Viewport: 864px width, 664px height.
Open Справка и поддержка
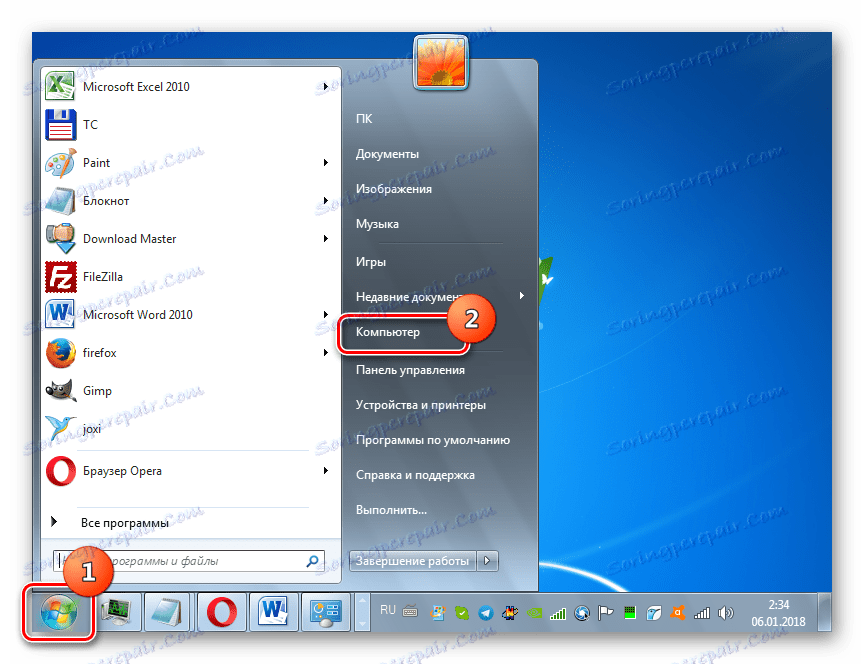(415, 475)
